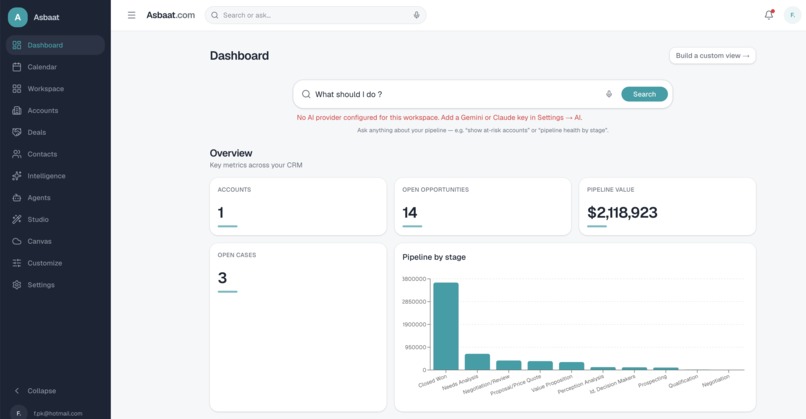Click the Canvas cloud icon

pos(17,241)
